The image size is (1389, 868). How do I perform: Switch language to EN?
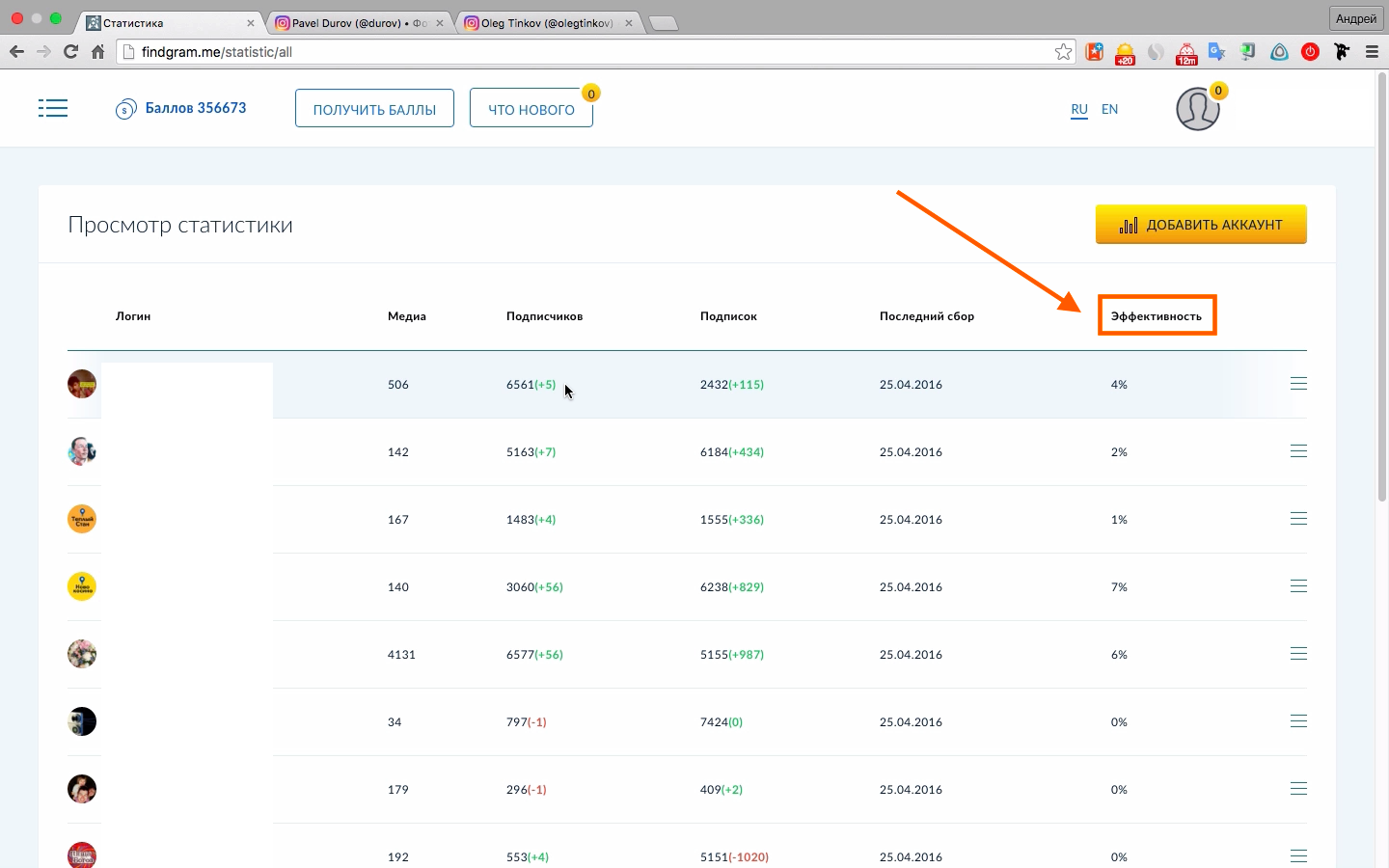coord(1110,109)
